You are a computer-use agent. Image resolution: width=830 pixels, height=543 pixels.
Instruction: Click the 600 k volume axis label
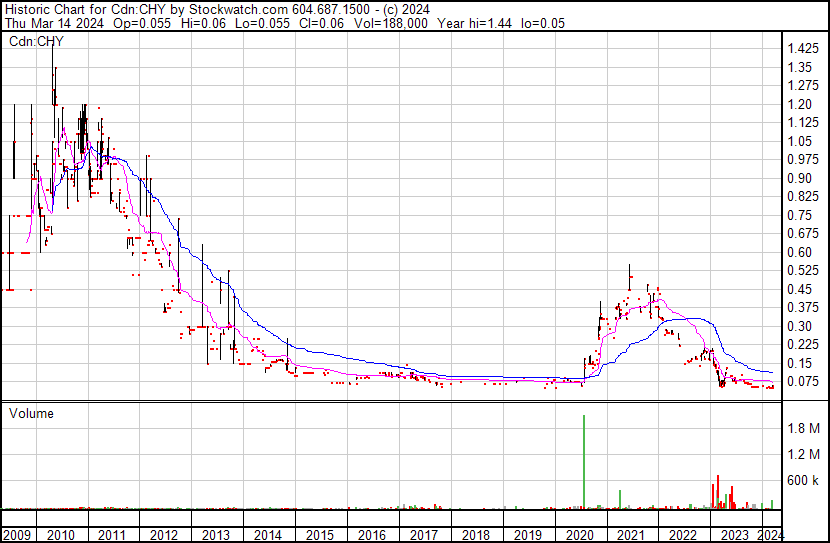click(x=804, y=480)
